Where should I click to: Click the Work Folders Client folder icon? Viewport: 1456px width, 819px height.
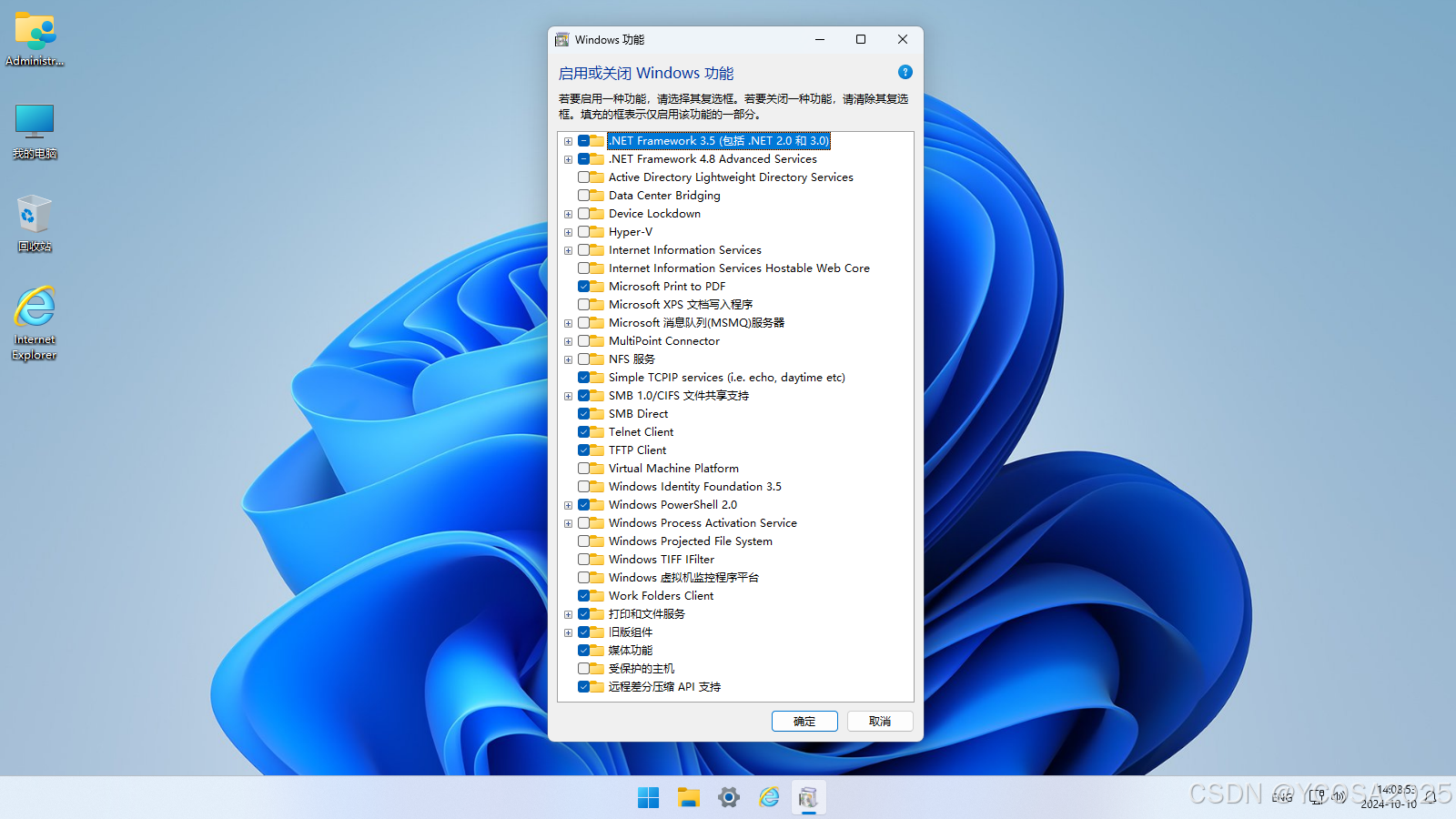pyautogui.click(x=597, y=596)
